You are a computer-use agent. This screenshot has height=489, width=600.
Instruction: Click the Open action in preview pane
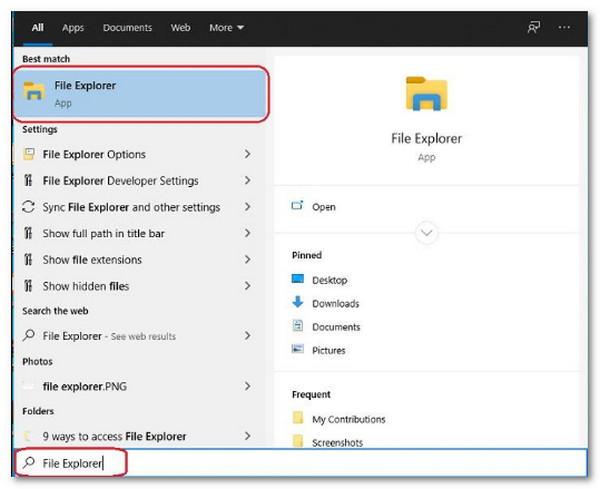(x=324, y=207)
